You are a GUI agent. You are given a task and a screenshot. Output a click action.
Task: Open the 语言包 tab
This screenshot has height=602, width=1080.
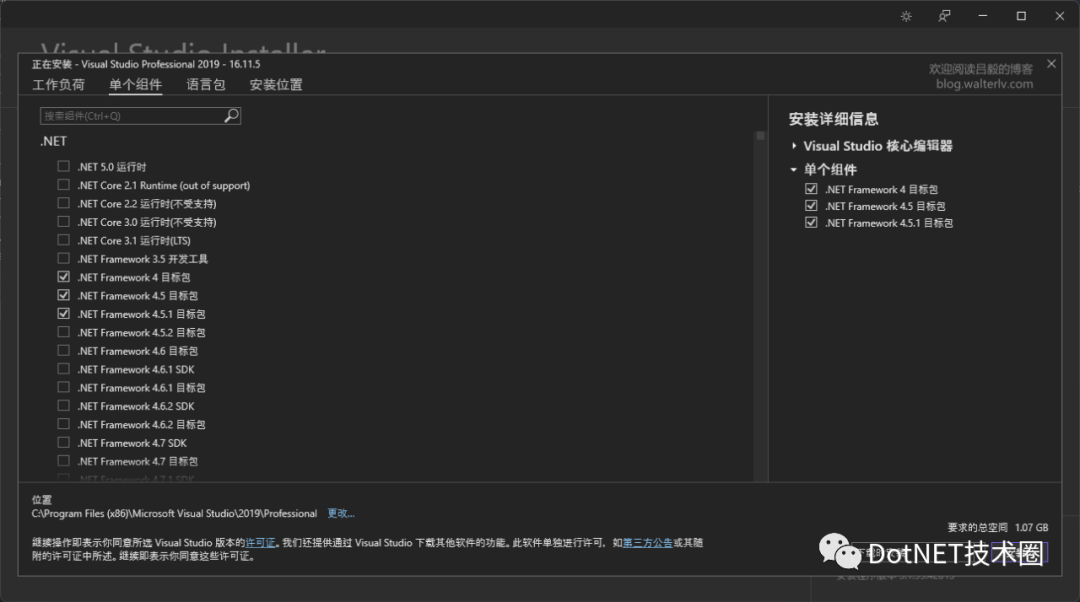pos(206,85)
